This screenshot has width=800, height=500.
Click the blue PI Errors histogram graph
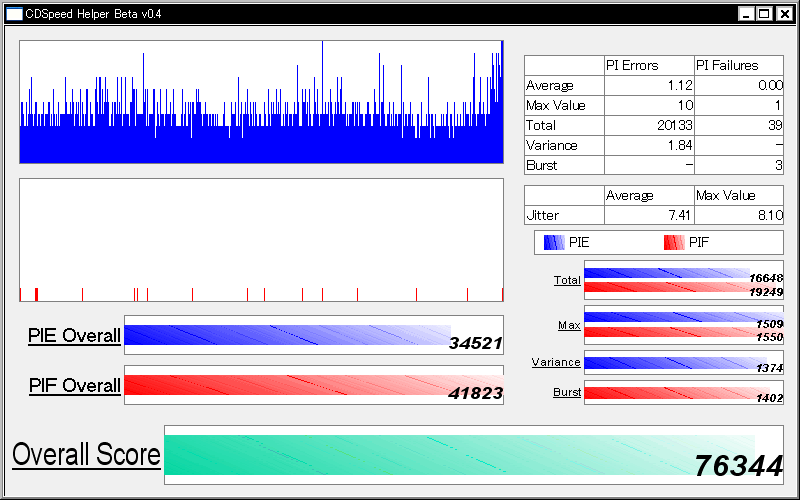(261, 102)
